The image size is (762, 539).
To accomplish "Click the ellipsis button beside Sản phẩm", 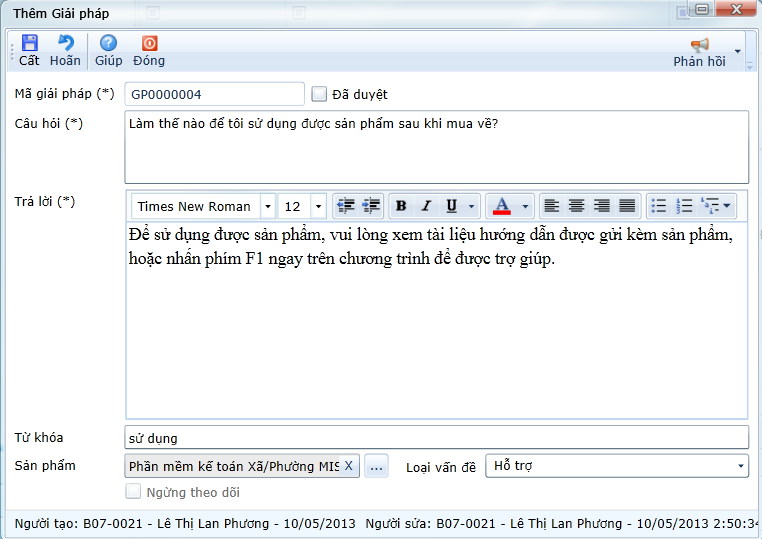I will click(376, 466).
